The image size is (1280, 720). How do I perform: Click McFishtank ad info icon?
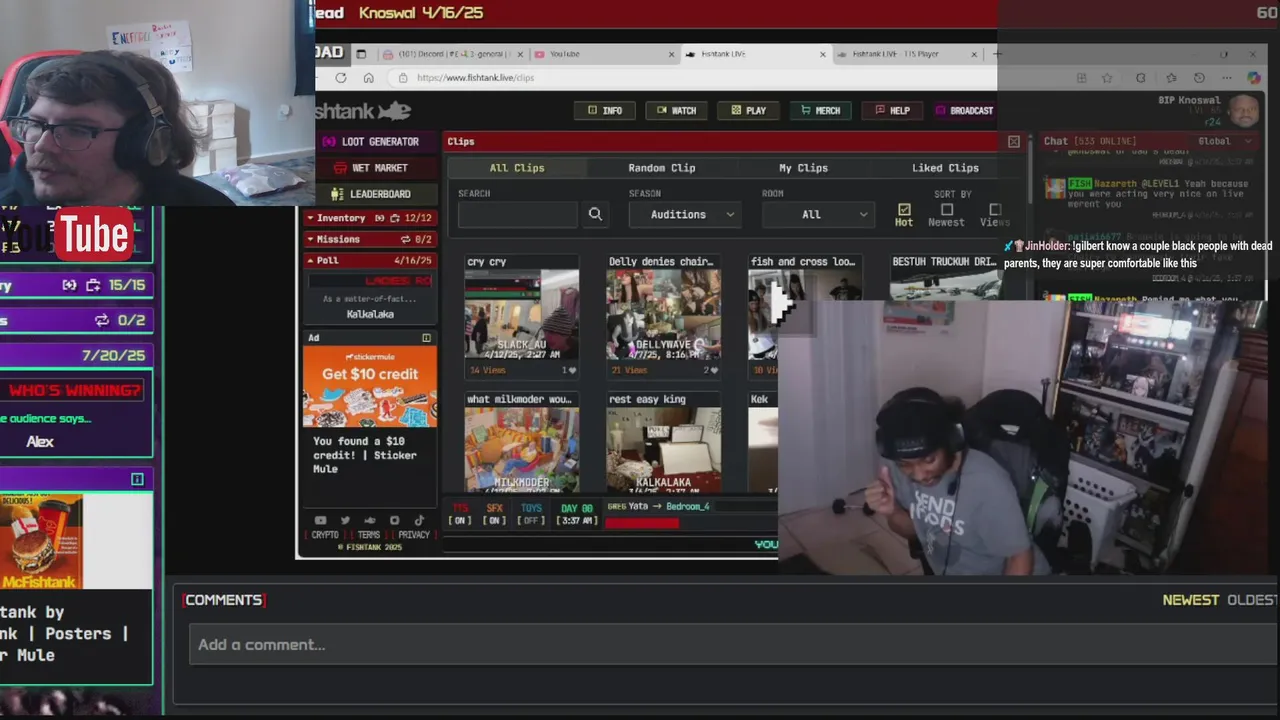(x=137, y=479)
